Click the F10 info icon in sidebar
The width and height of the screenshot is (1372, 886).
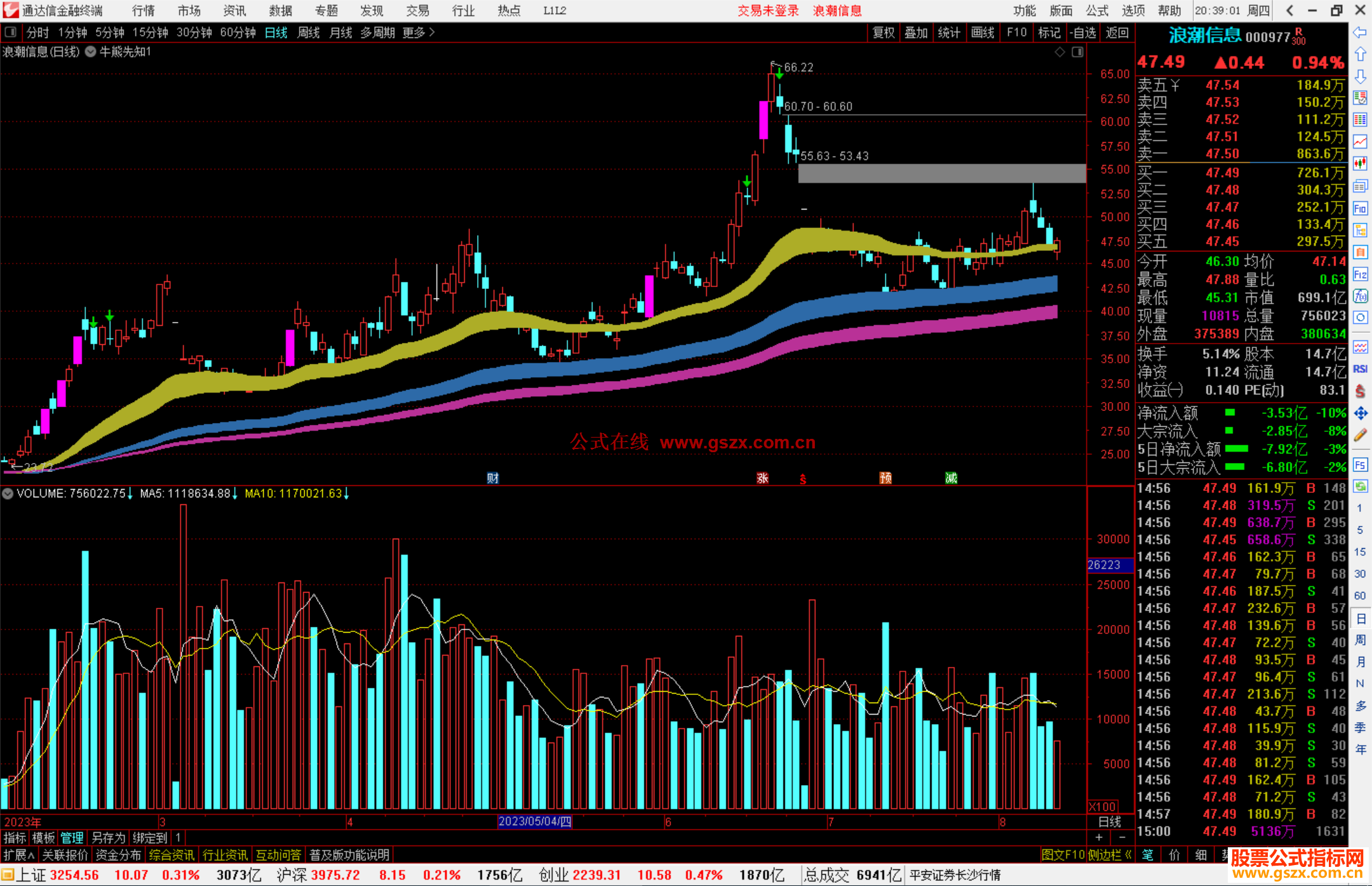(1360, 208)
